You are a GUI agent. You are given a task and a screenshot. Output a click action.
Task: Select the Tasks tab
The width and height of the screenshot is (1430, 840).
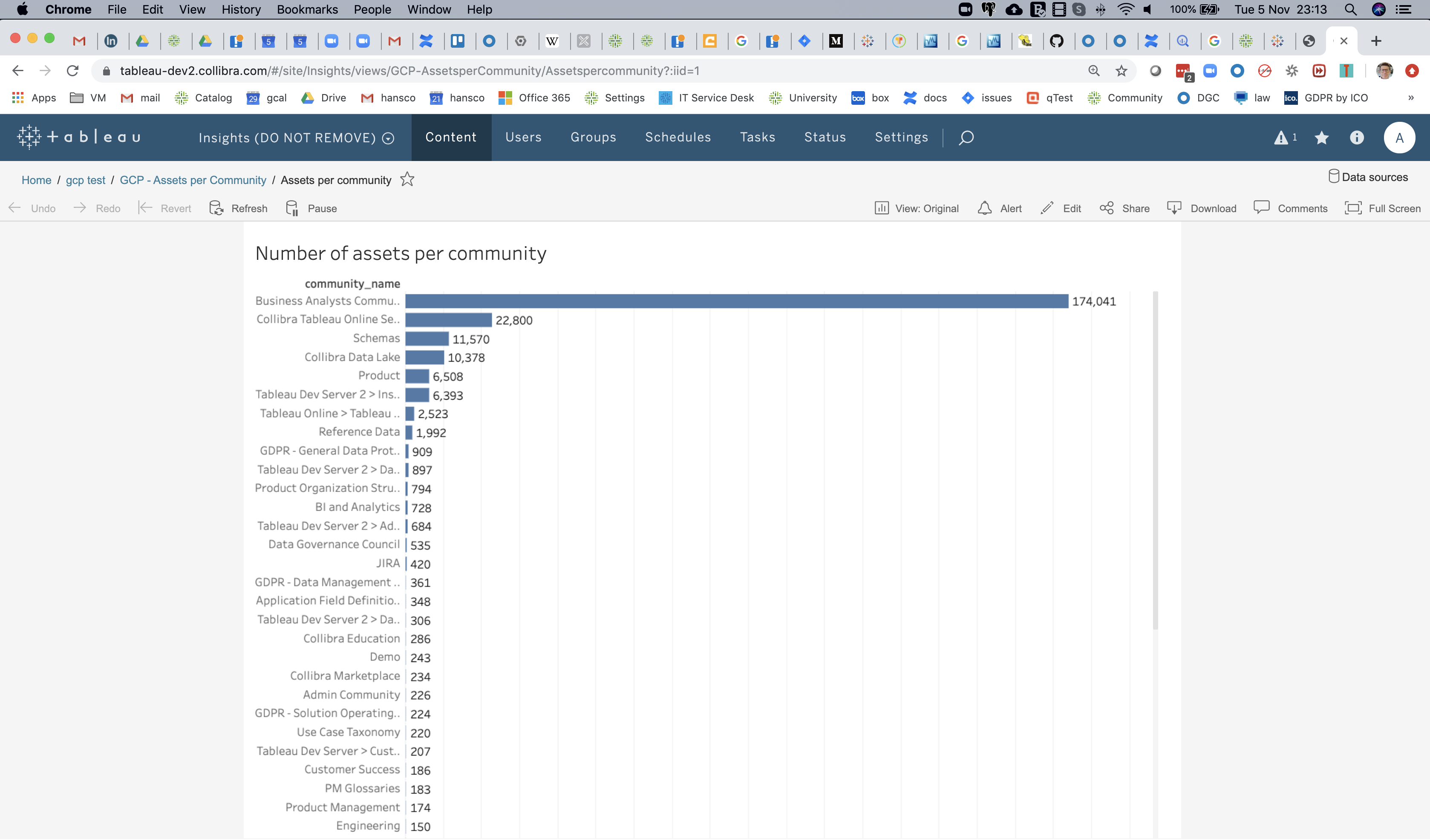(757, 137)
